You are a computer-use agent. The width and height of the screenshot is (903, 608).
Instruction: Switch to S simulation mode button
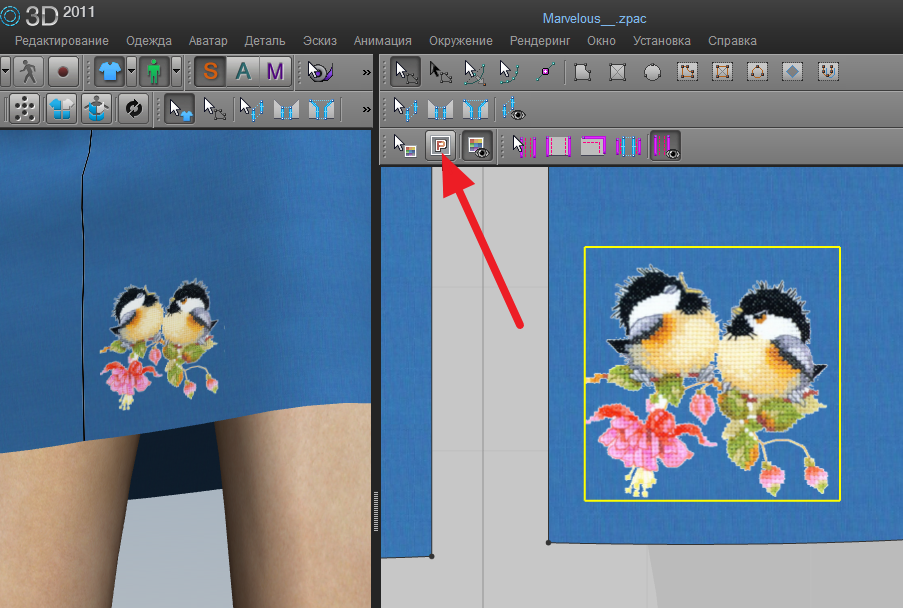click(x=210, y=72)
